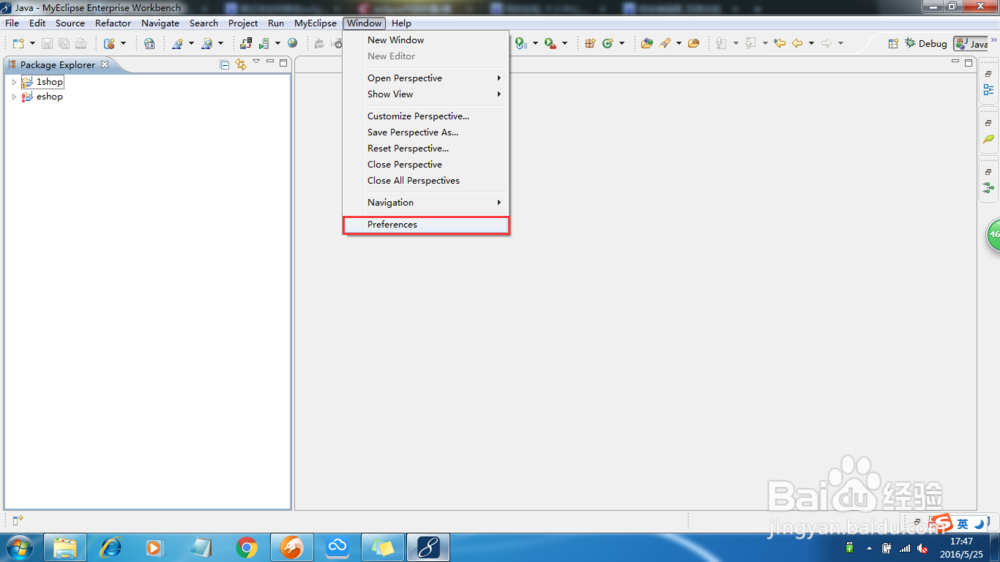
Task: Click the Open Type toolbar icon
Action: (647, 43)
